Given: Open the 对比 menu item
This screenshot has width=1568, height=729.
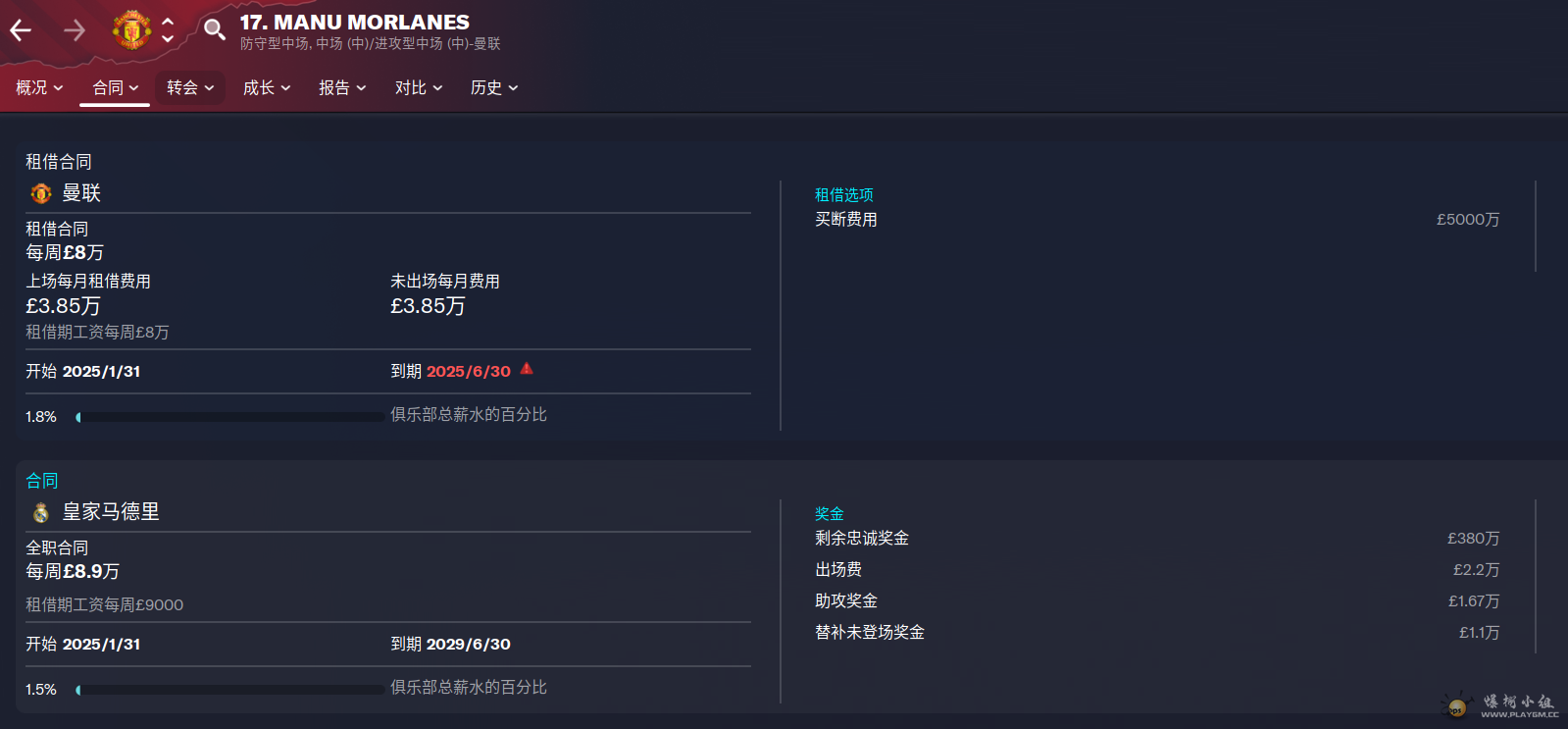Looking at the screenshot, I should pyautogui.click(x=419, y=87).
